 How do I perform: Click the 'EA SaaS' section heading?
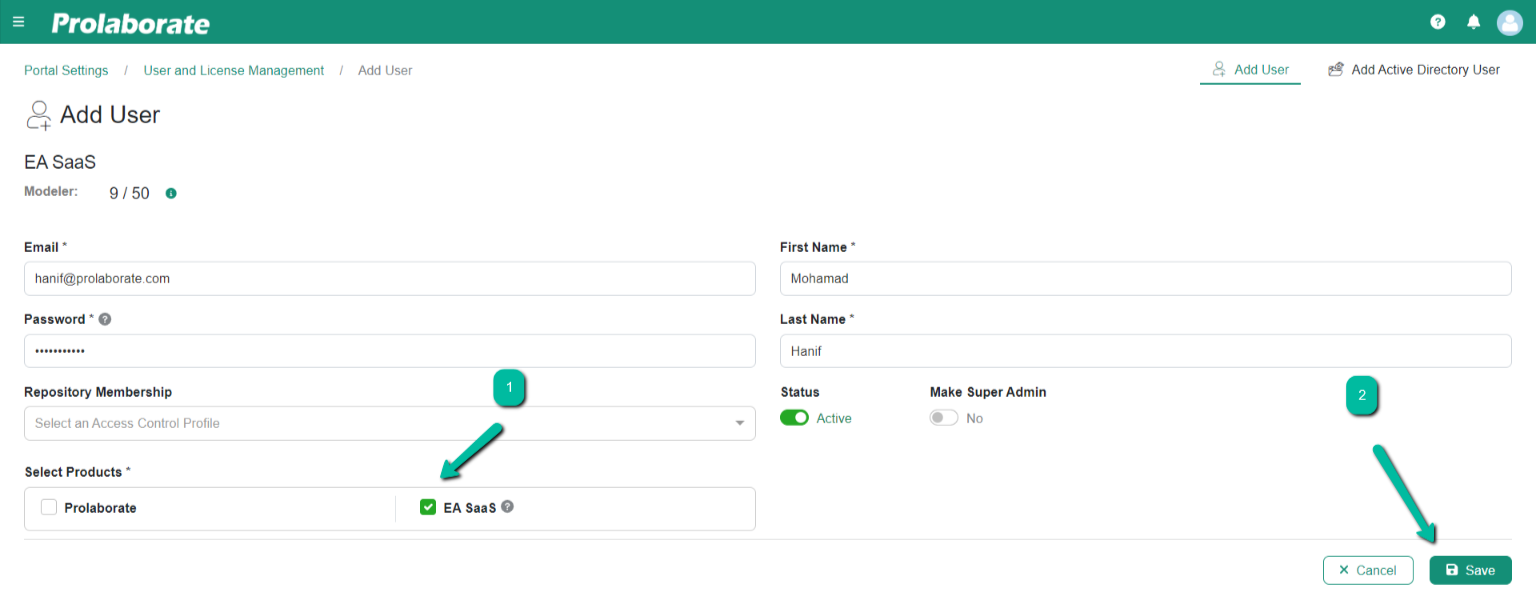(60, 162)
